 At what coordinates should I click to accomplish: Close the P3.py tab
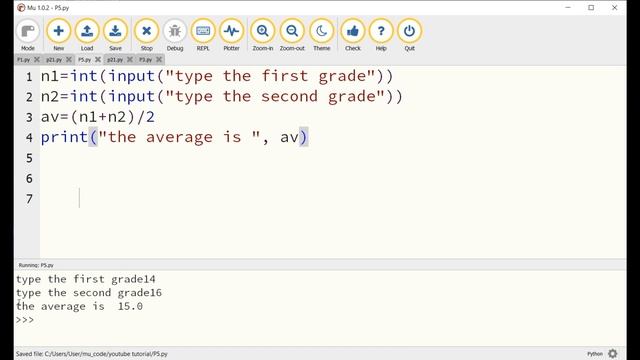coord(159,60)
